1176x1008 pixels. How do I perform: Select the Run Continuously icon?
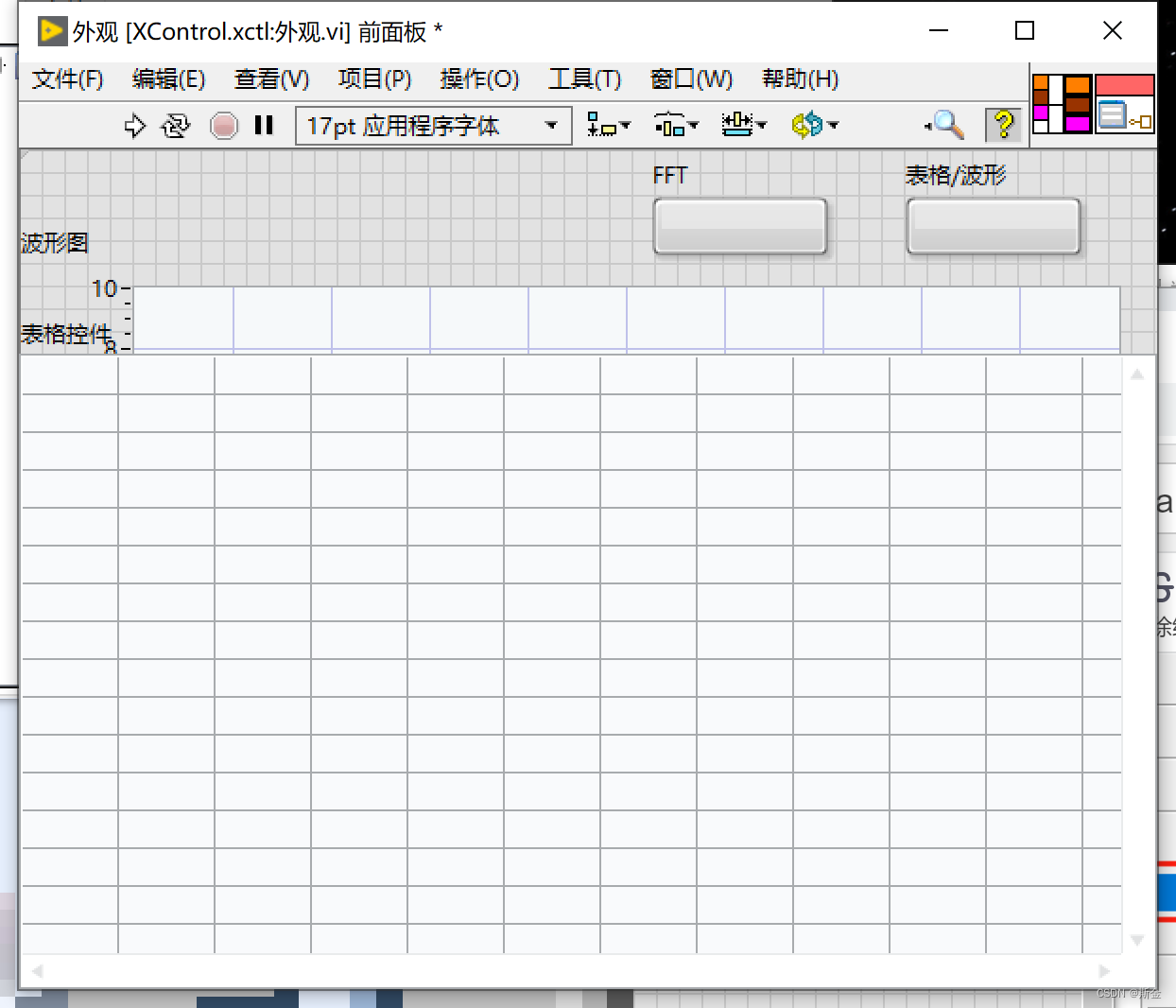[176, 125]
